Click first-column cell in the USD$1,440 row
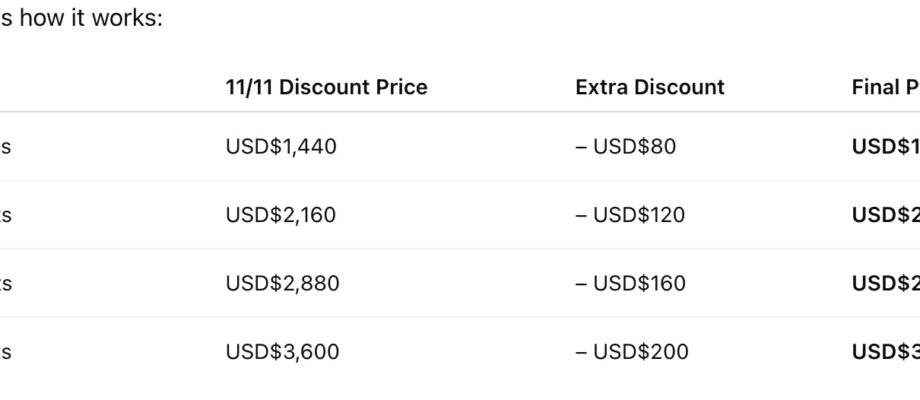The image size is (920, 400). tap(6, 147)
